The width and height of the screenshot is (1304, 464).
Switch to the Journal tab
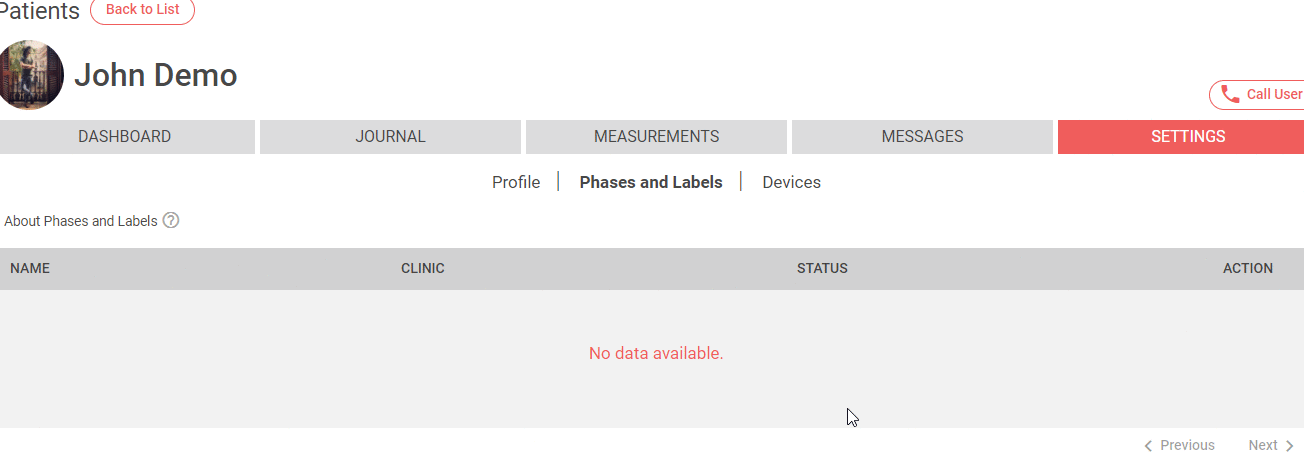[390, 137]
